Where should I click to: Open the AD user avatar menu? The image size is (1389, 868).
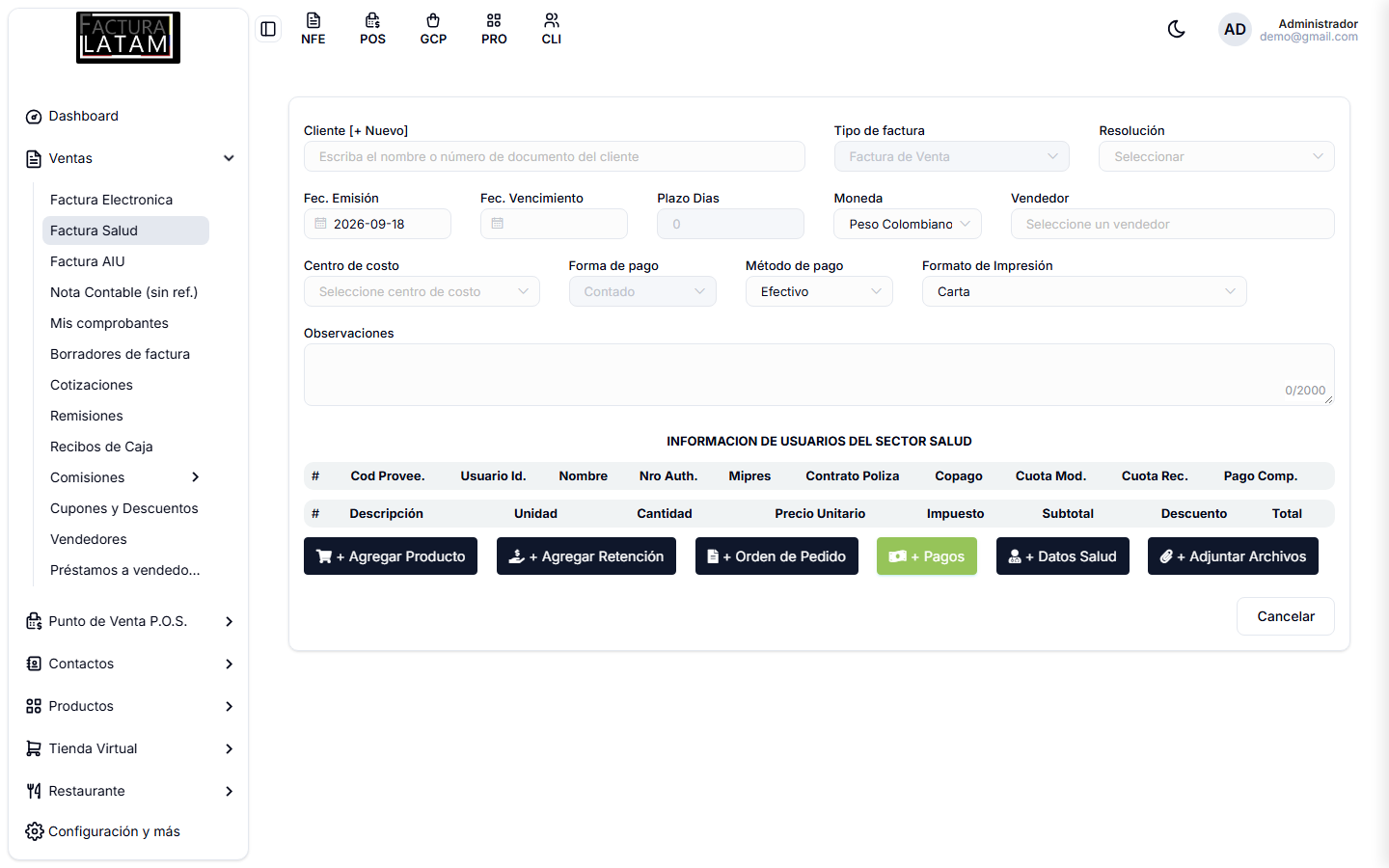coord(1235,29)
